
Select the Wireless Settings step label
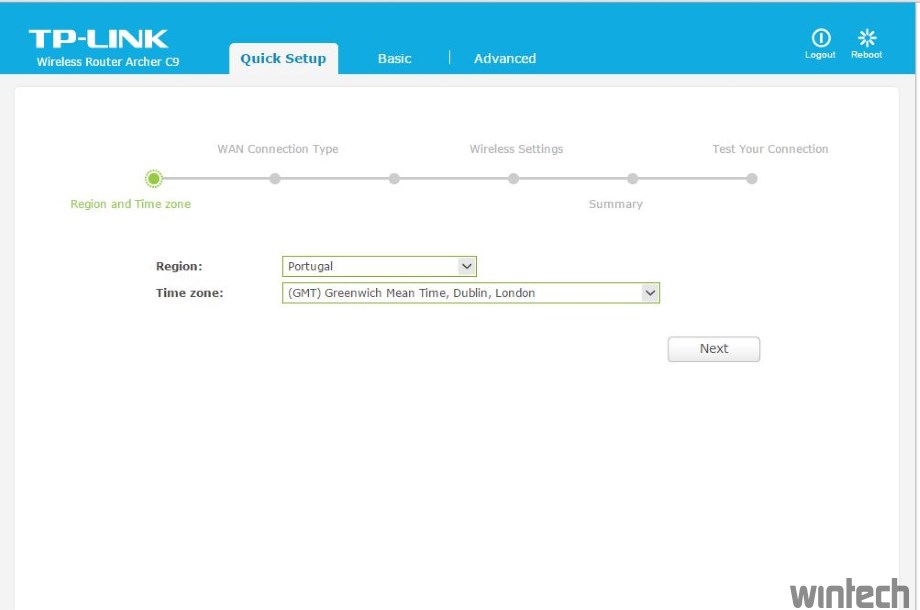[x=516, y=149]
